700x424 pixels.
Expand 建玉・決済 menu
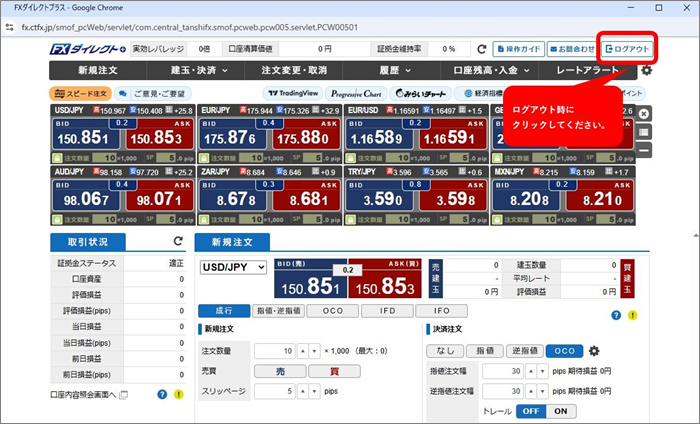(x=199, y=71)
